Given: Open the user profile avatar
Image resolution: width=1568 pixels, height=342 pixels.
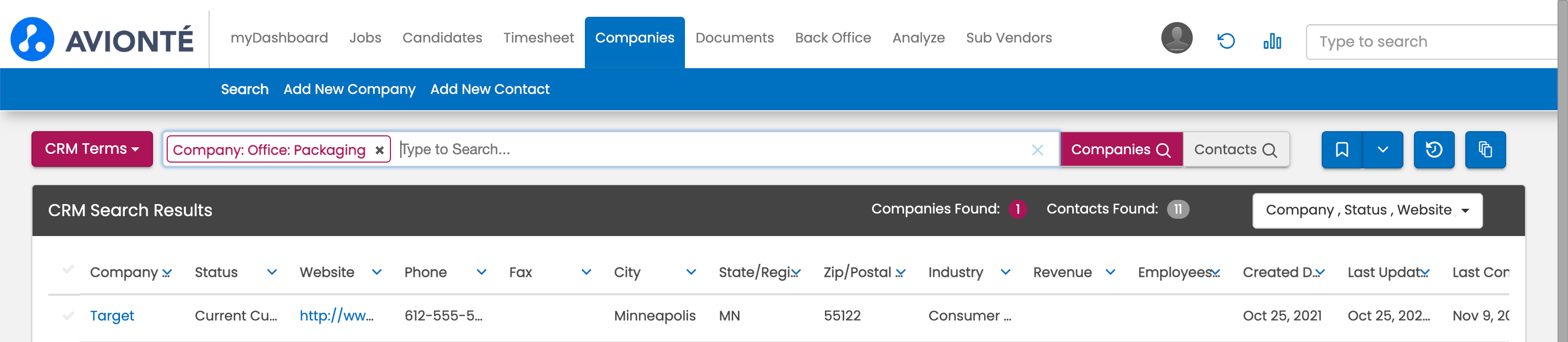Looking at the screenshot, I should click(x=1177, y=38).
